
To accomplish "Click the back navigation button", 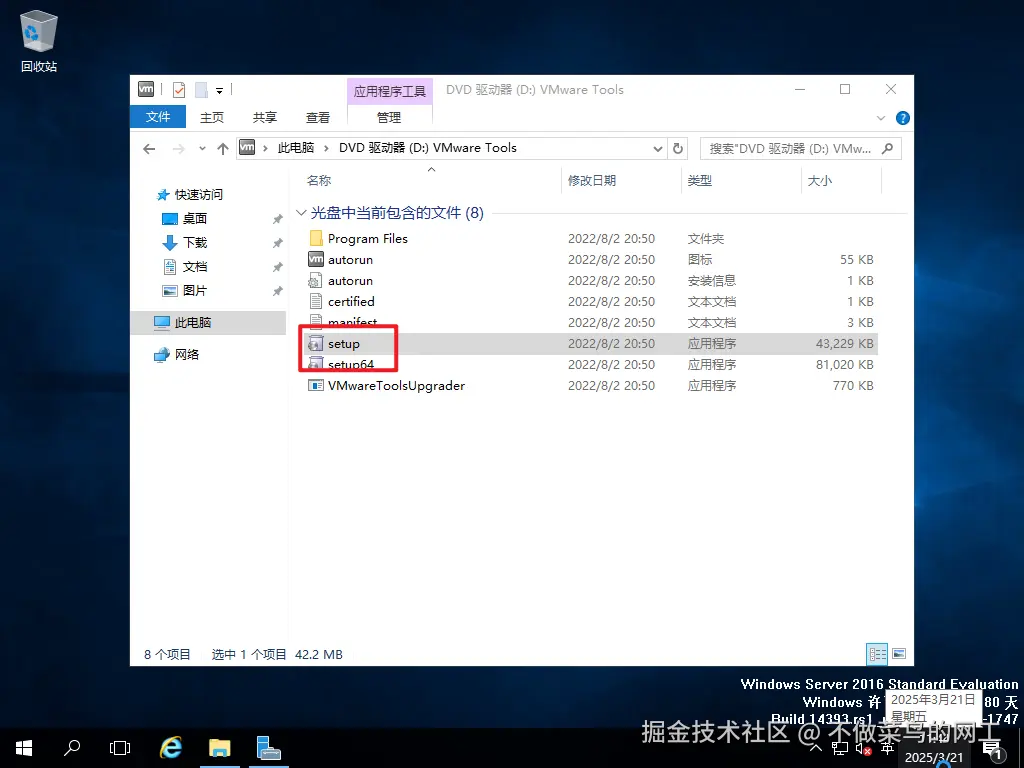I will click(149, 148).
